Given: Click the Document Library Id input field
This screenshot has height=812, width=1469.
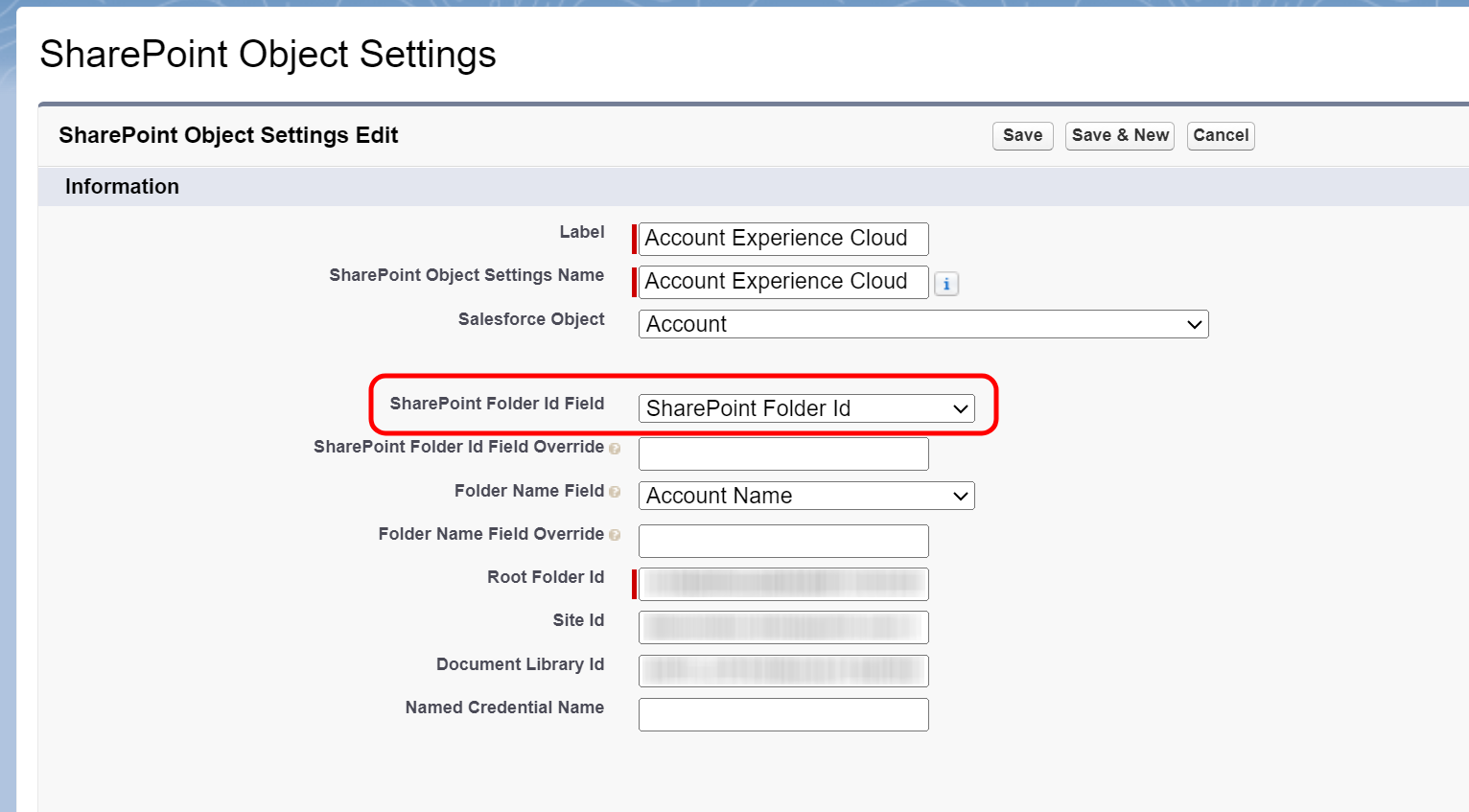Looking at the screenshot, I should (783, 671).
